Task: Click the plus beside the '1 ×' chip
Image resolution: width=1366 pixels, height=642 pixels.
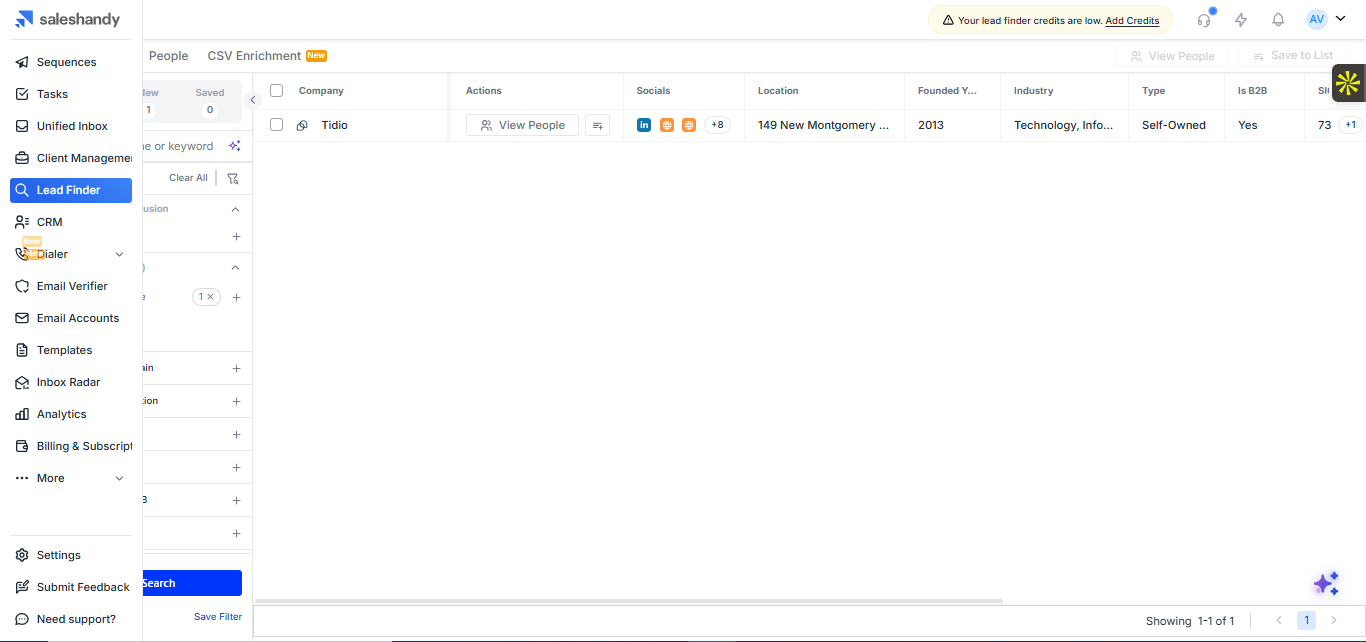Action: pyautogui.click(x=237, y=297)
